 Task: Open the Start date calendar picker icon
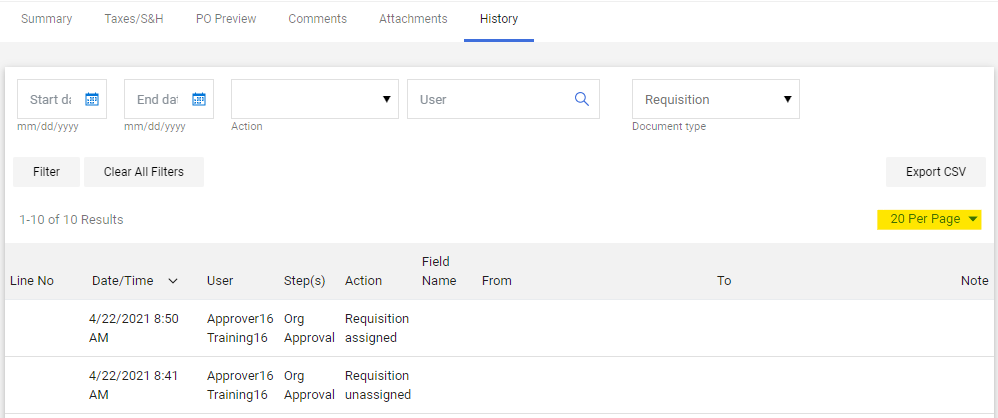pos(92,99)
